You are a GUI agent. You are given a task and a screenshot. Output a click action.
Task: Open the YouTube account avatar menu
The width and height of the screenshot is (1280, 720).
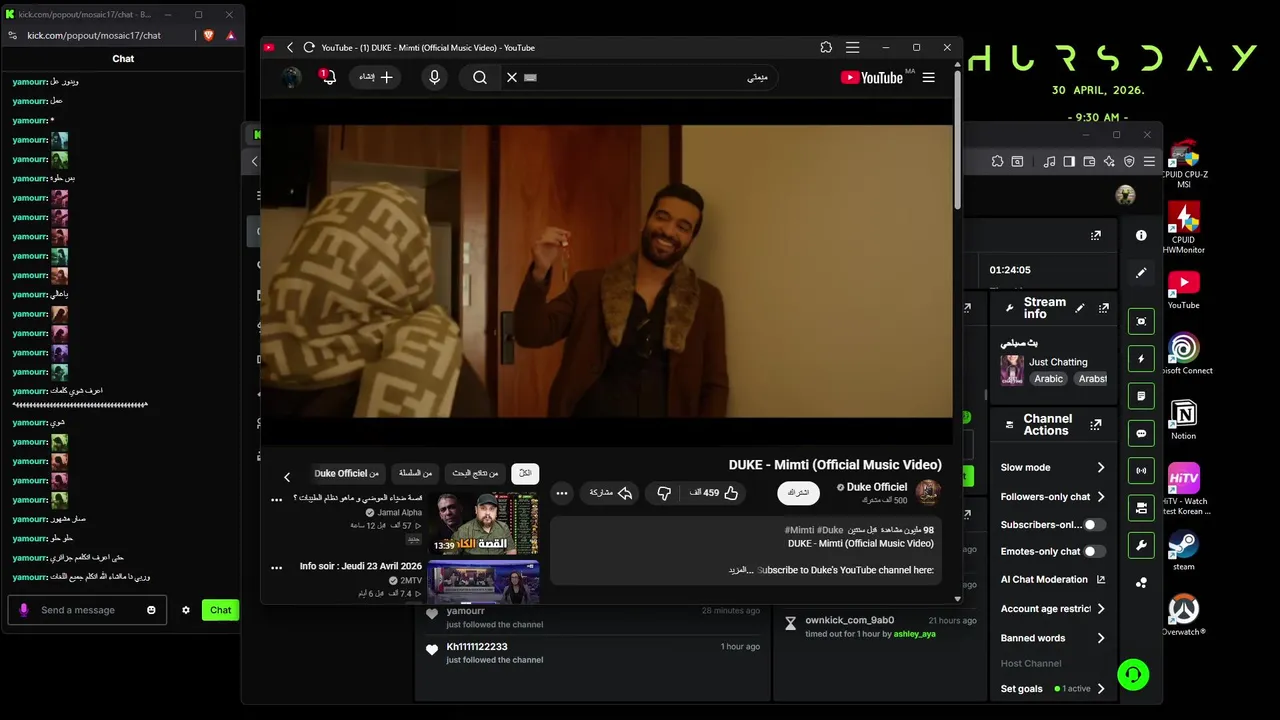291,77
